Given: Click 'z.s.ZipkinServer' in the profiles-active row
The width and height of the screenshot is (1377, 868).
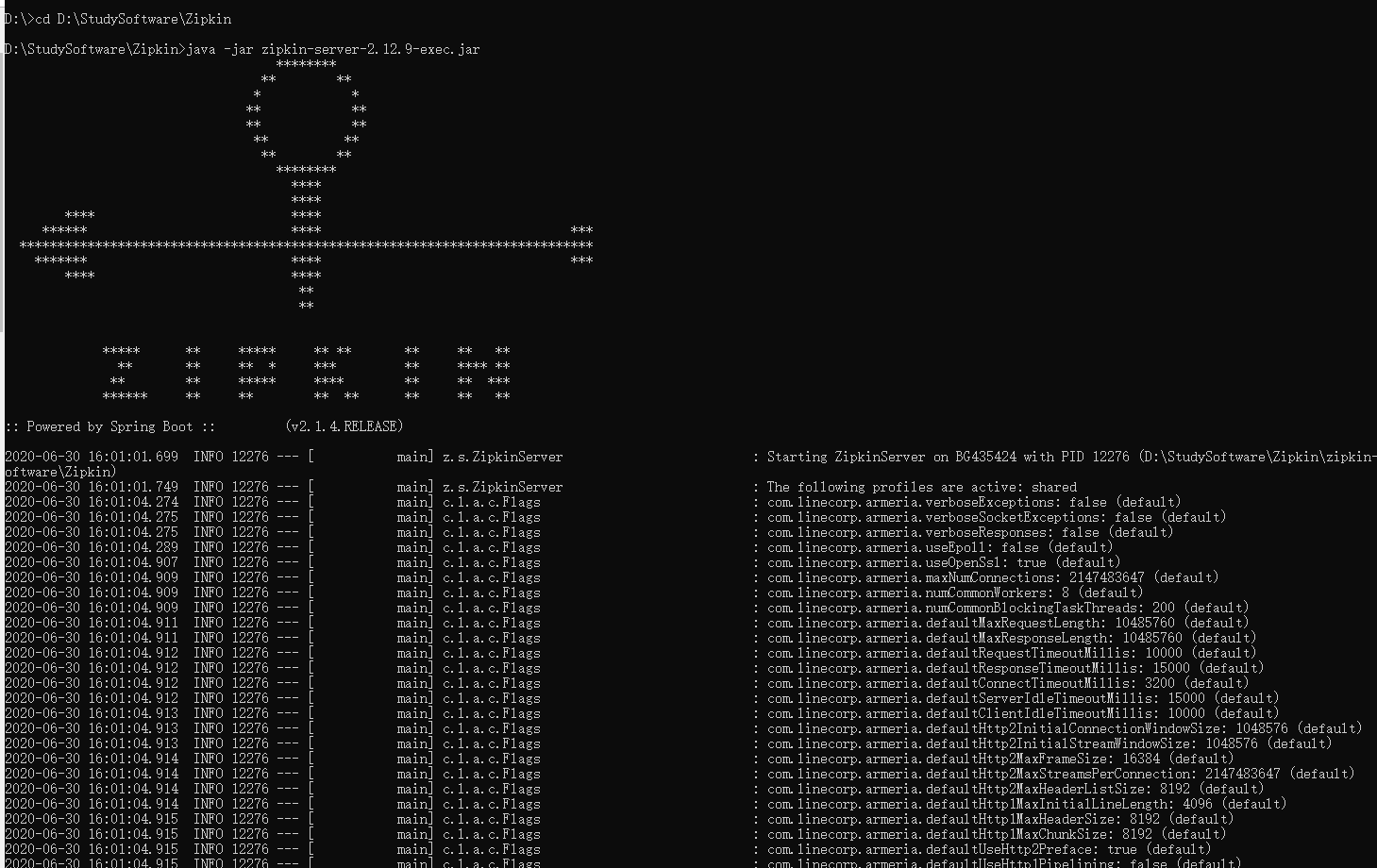Looking at the screenshot, I should (x=502, y=487).
